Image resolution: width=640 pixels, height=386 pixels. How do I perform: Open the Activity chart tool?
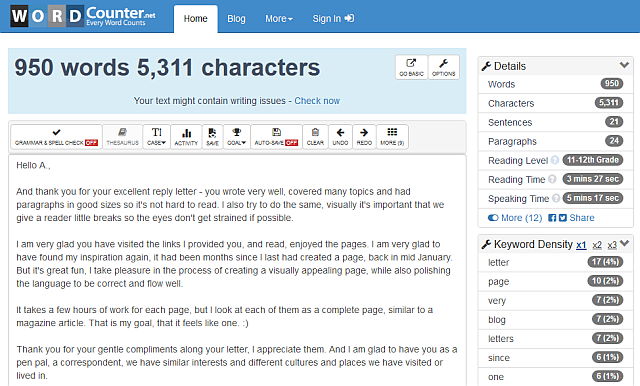point(186,137)
